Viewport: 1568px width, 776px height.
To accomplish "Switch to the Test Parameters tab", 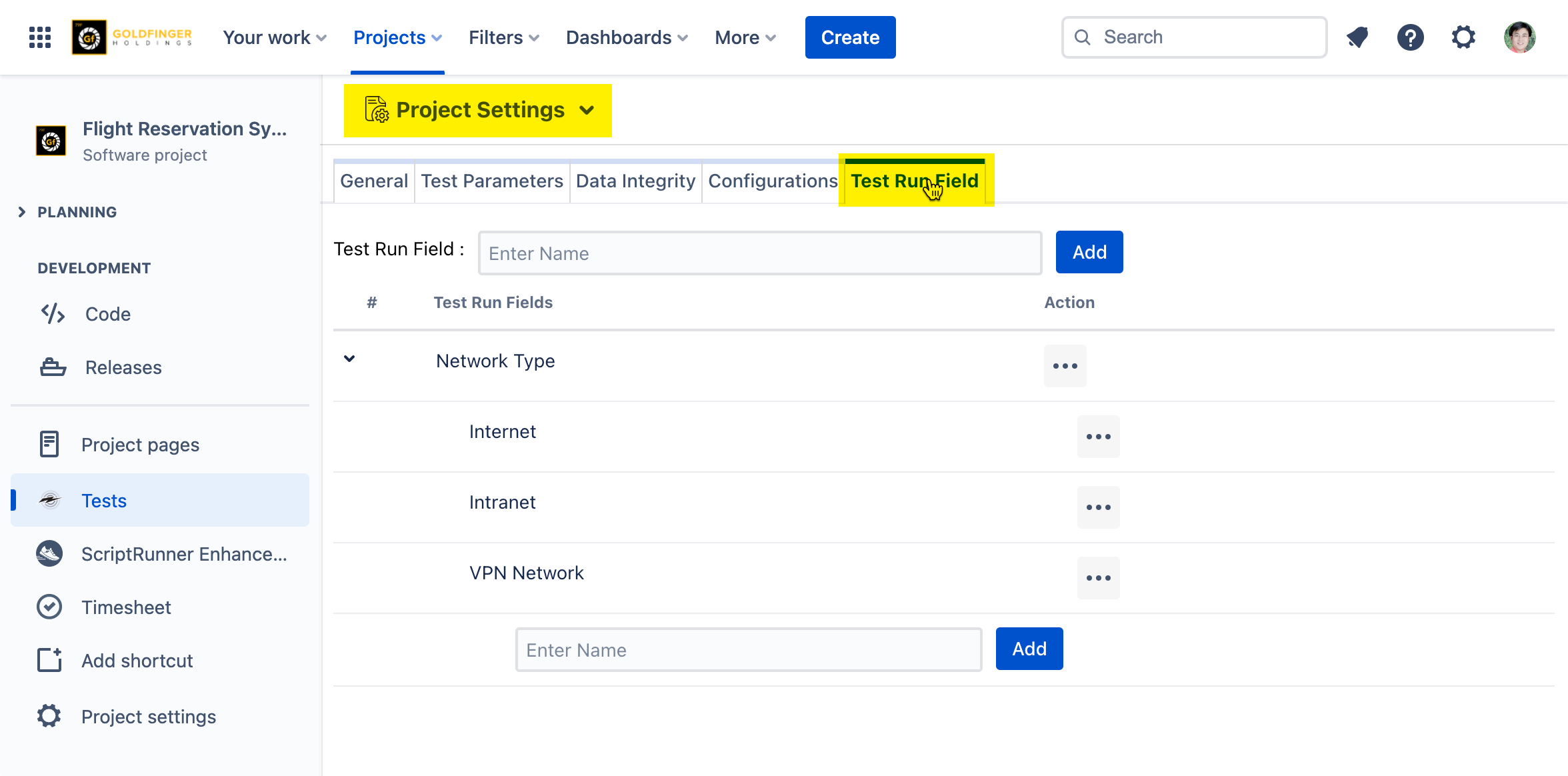I will click(x=492, y=181).
